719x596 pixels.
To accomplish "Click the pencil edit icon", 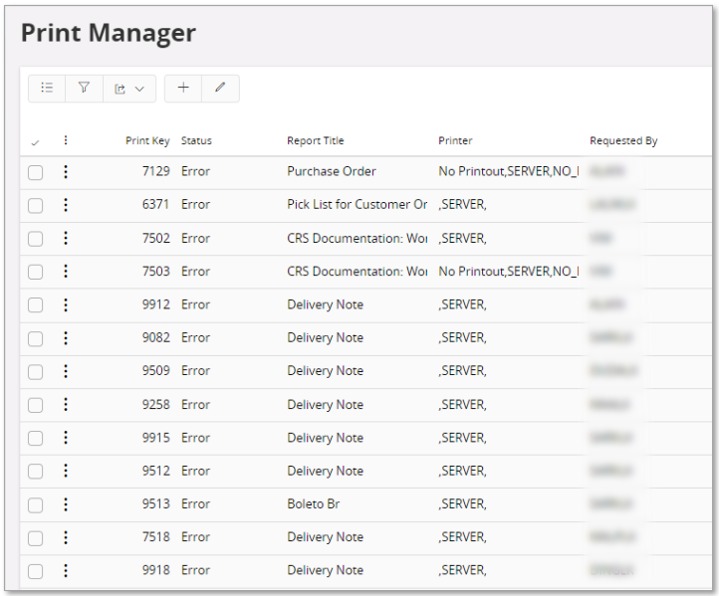I will pyautogui.click(x=219, y=90).
